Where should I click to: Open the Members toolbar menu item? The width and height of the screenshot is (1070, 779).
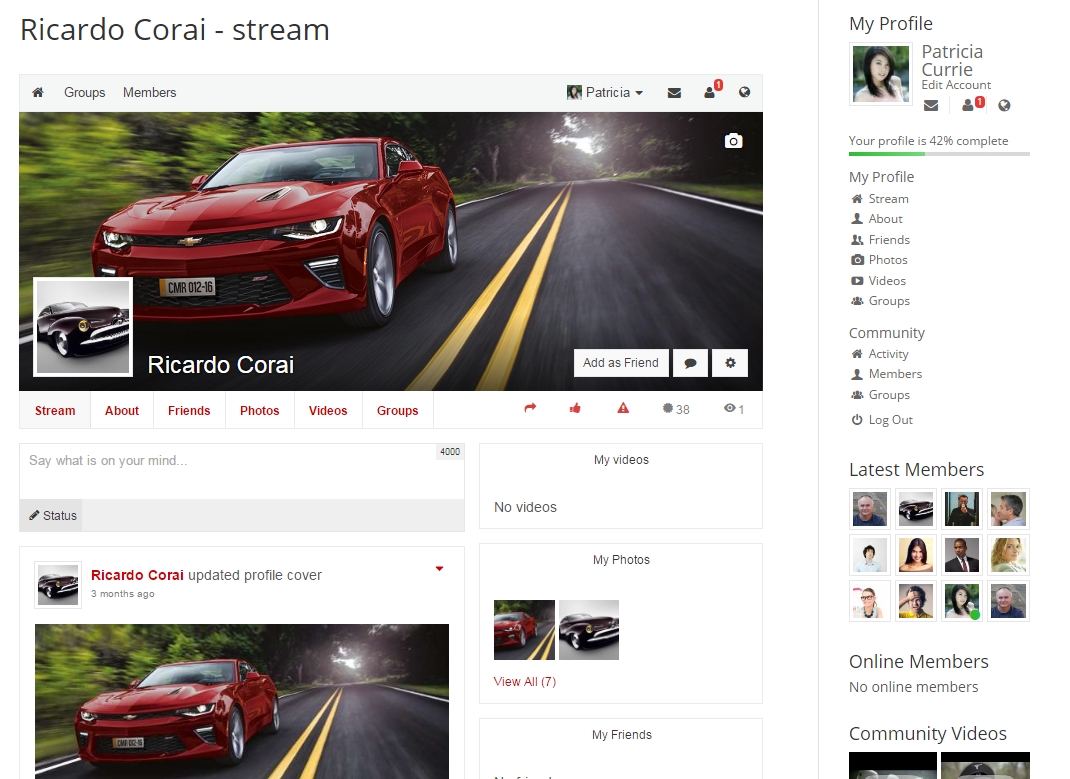(x=149, y=93)
